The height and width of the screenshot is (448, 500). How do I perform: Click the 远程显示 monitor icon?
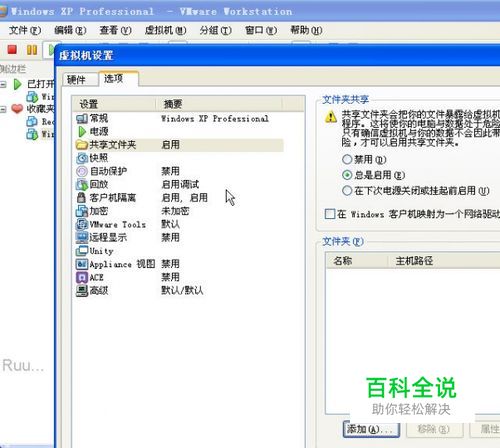(x=82, y=237)
